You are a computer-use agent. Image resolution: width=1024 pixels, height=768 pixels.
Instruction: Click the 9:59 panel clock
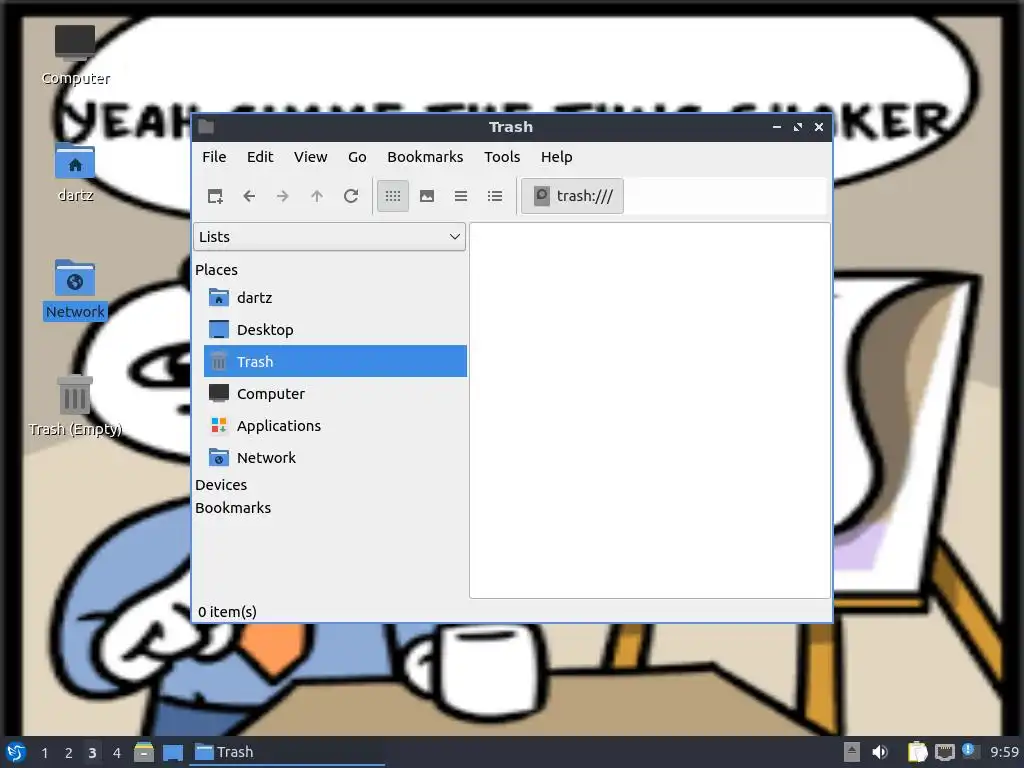coord(1004,752)
